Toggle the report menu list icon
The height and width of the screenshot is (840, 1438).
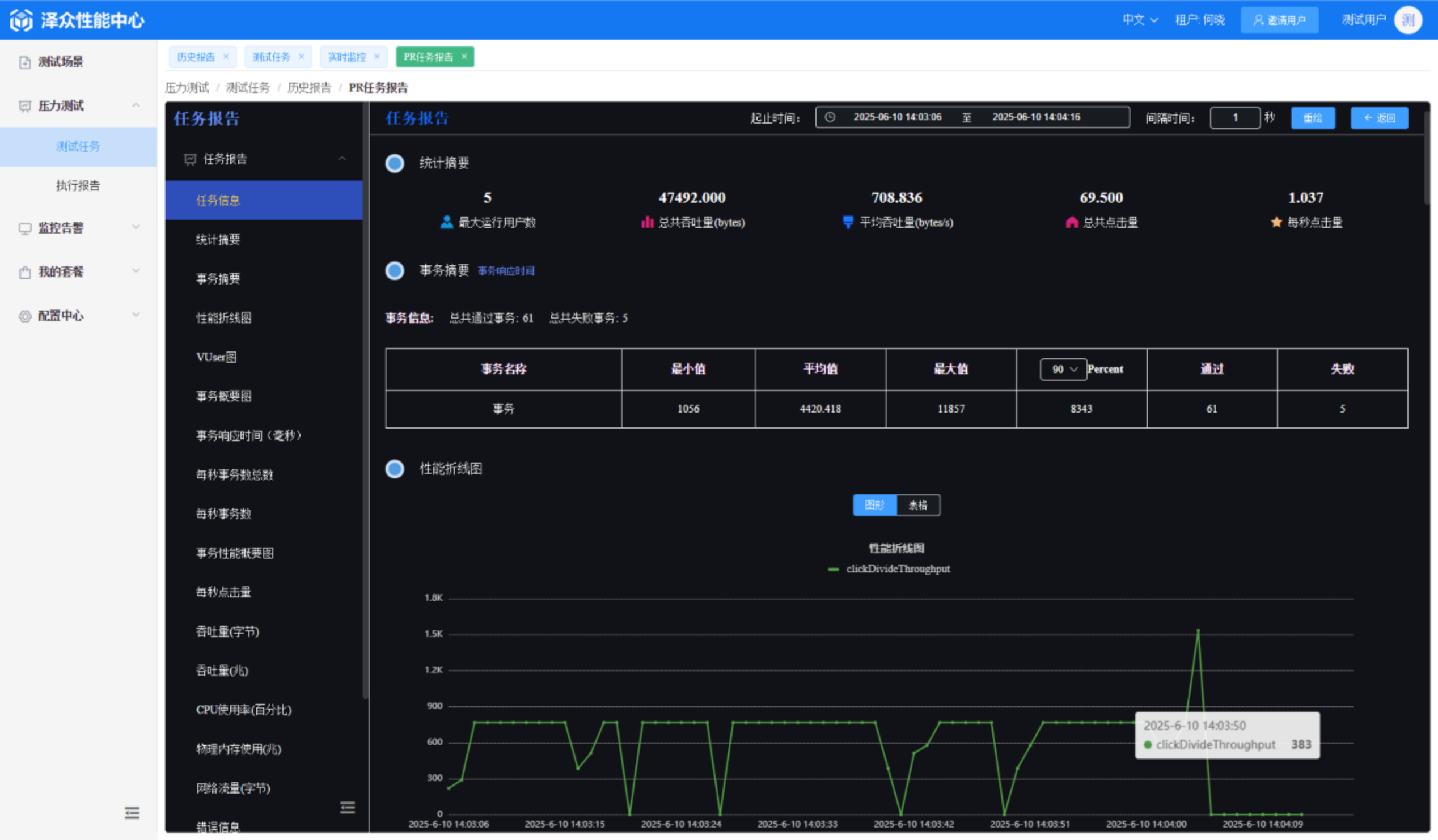(348, 808)
